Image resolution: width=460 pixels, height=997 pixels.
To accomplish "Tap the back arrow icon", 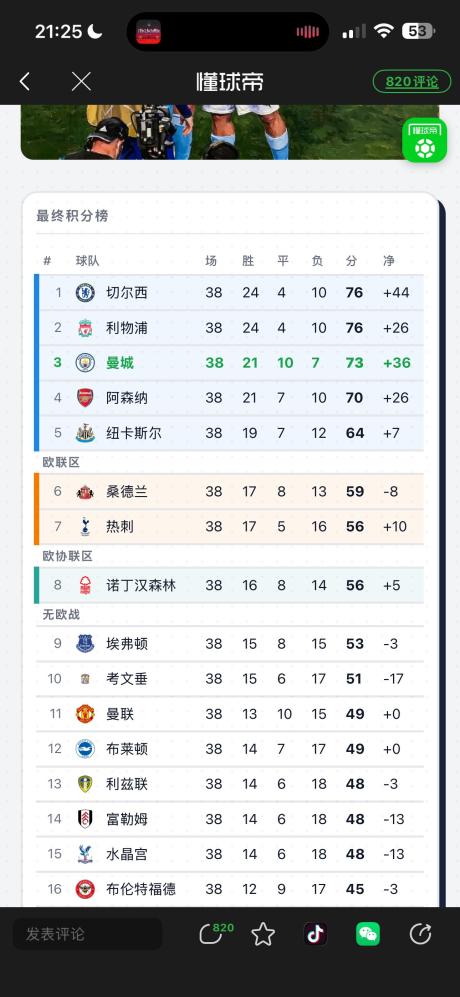I will click(x=25, y=81).
